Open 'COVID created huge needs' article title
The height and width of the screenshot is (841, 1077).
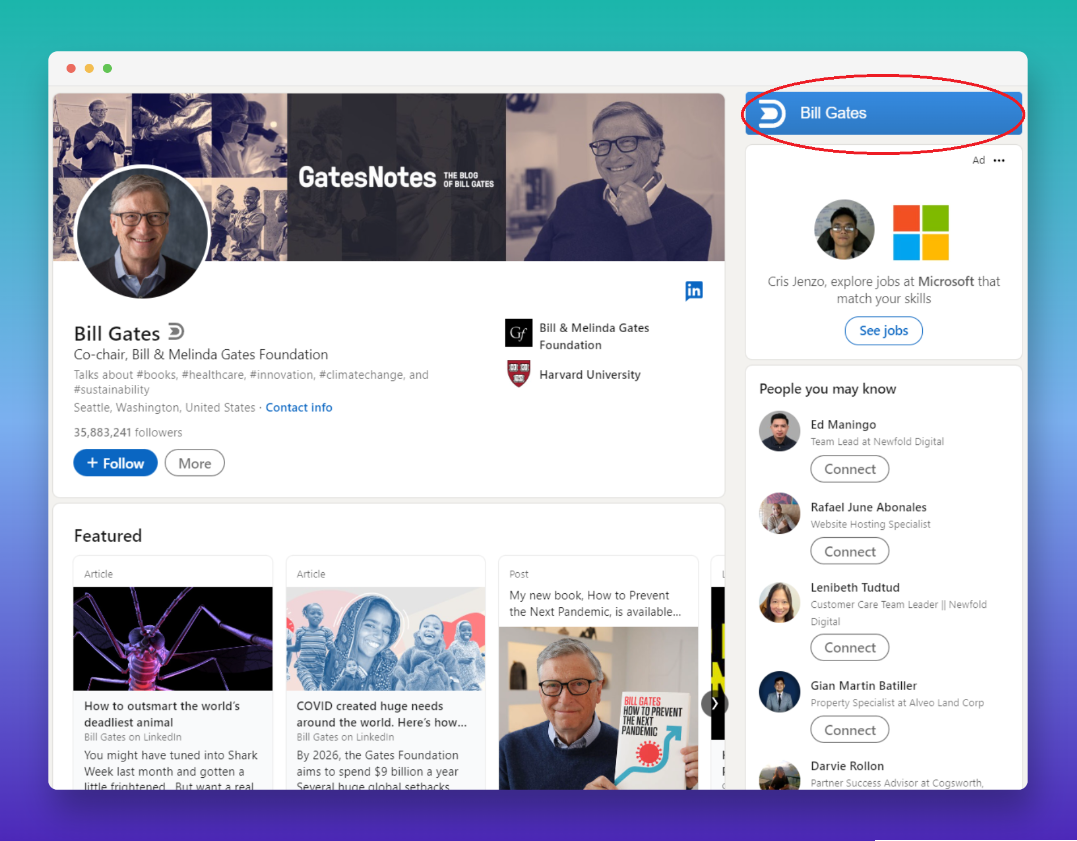381,714
